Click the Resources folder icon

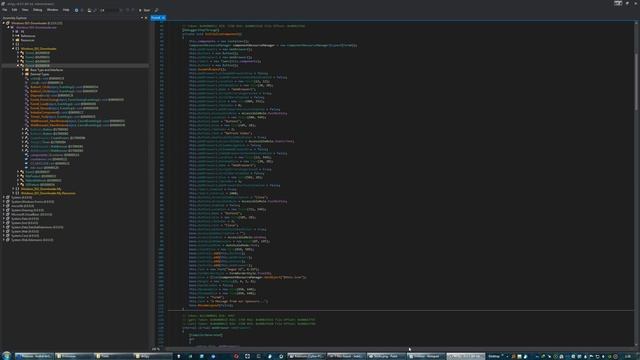coord(17,40)
